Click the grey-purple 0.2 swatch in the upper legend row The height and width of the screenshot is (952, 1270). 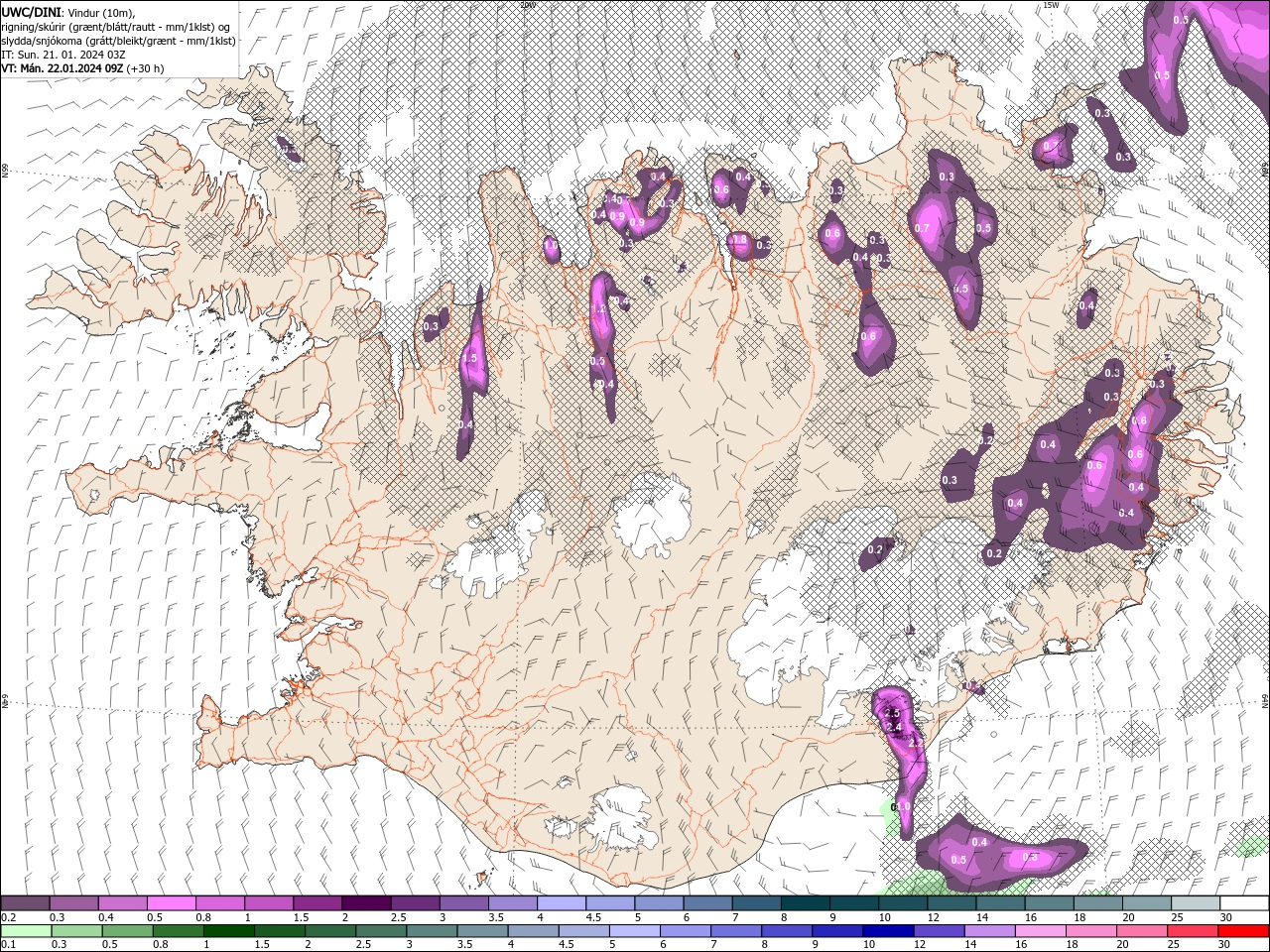(x=25, y=903)
